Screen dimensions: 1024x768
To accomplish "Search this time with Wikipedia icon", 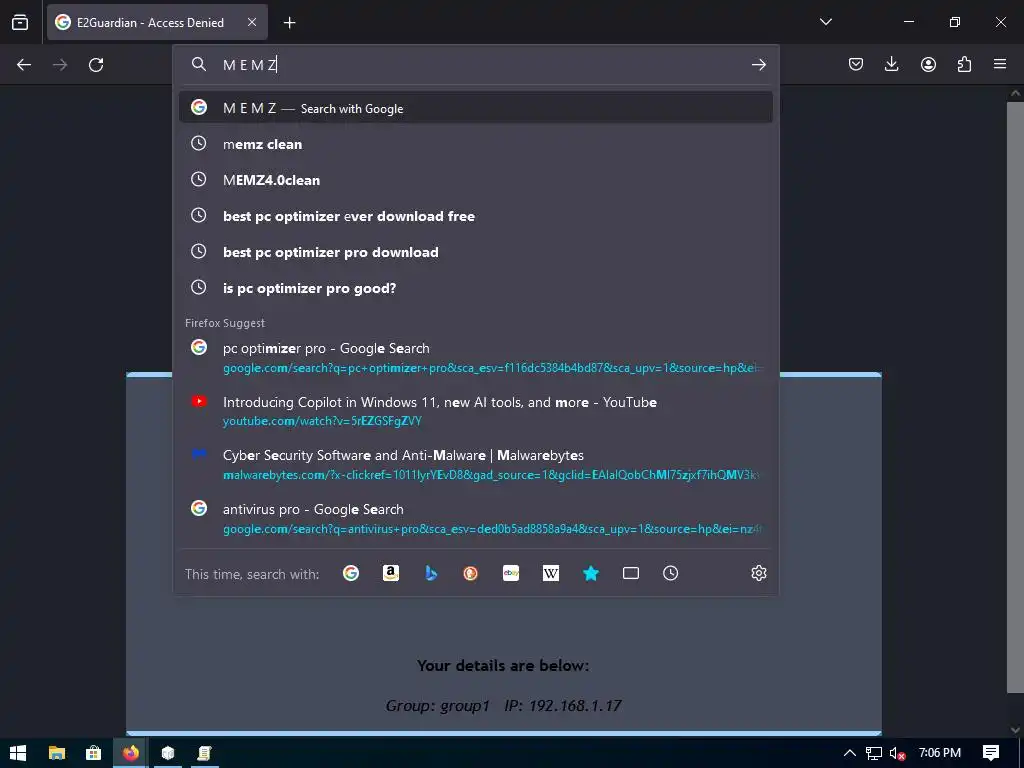I will click(x=551, y=573).
